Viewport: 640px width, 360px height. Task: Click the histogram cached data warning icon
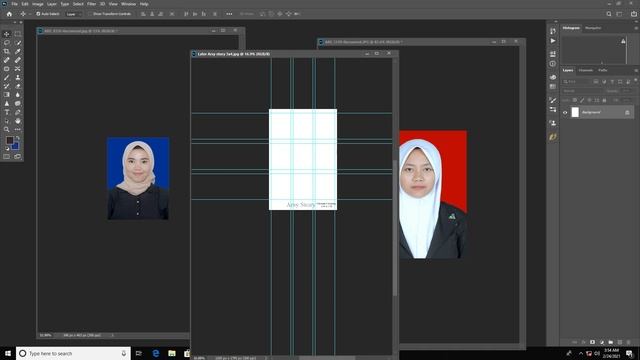pos(623,41)
